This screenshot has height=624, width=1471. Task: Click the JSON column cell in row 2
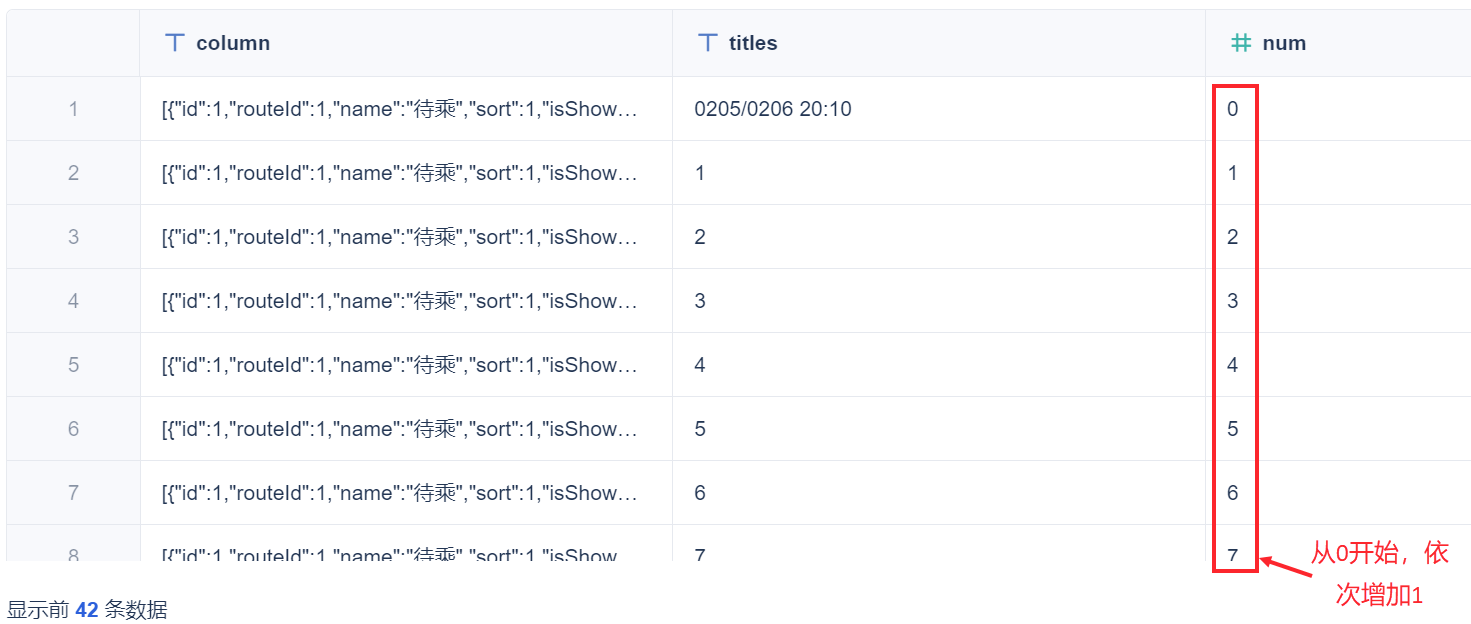[x=400, y=173]
